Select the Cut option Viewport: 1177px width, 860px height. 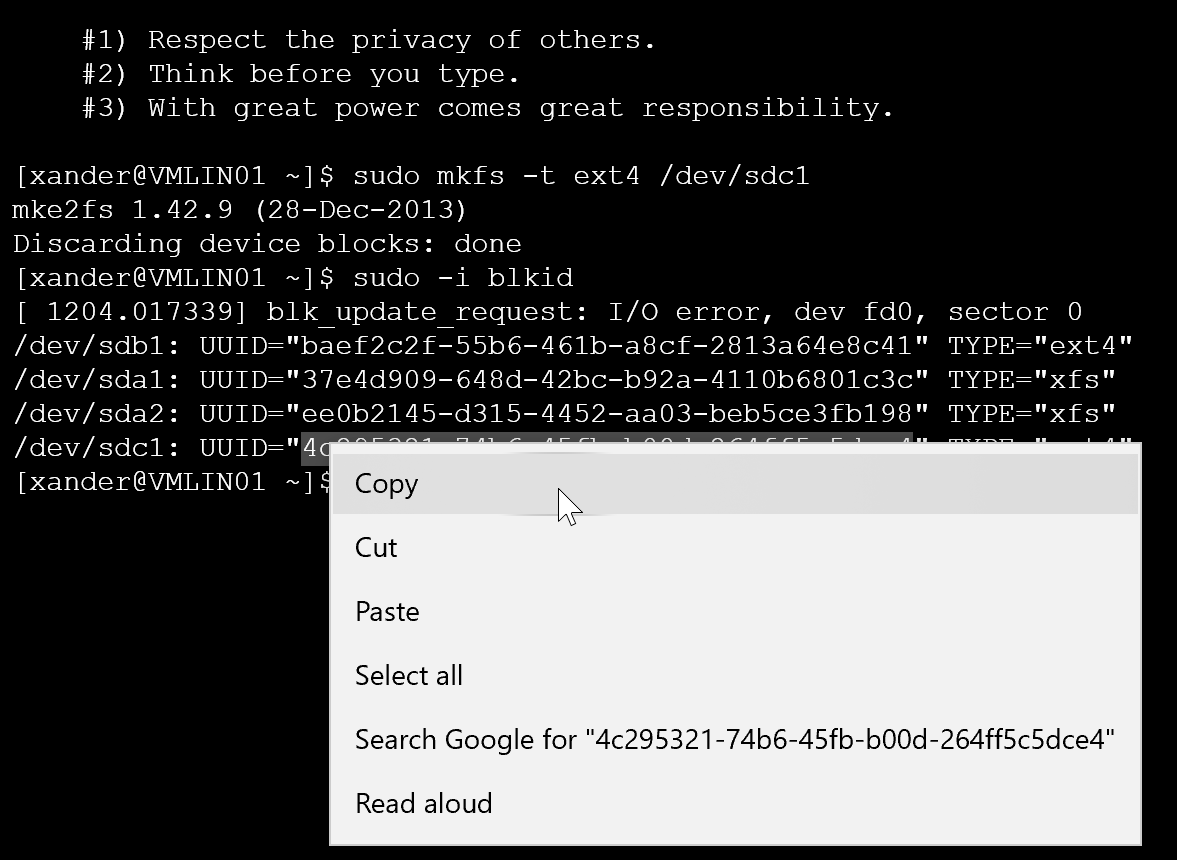tap(375, 547)
